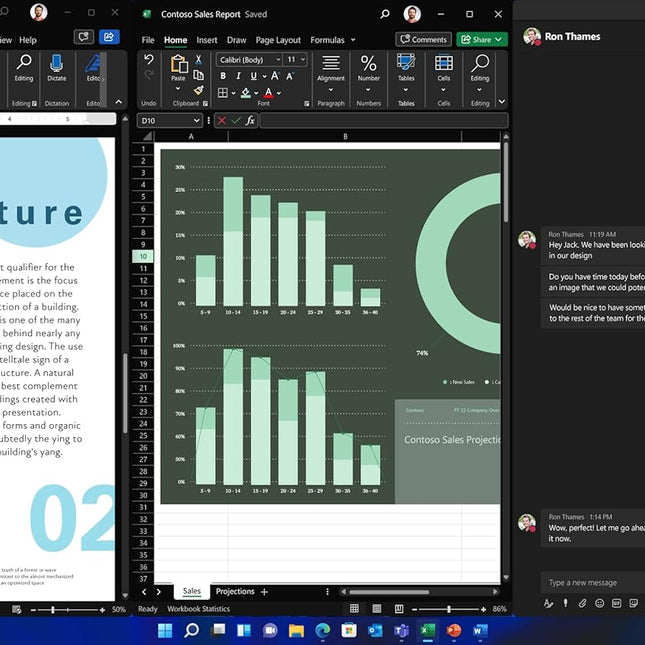Image resolution: width=645 pixels, height=645 pixels.
Task: Switch to Page Layout view in status bar
Action: tap(376, 608)
